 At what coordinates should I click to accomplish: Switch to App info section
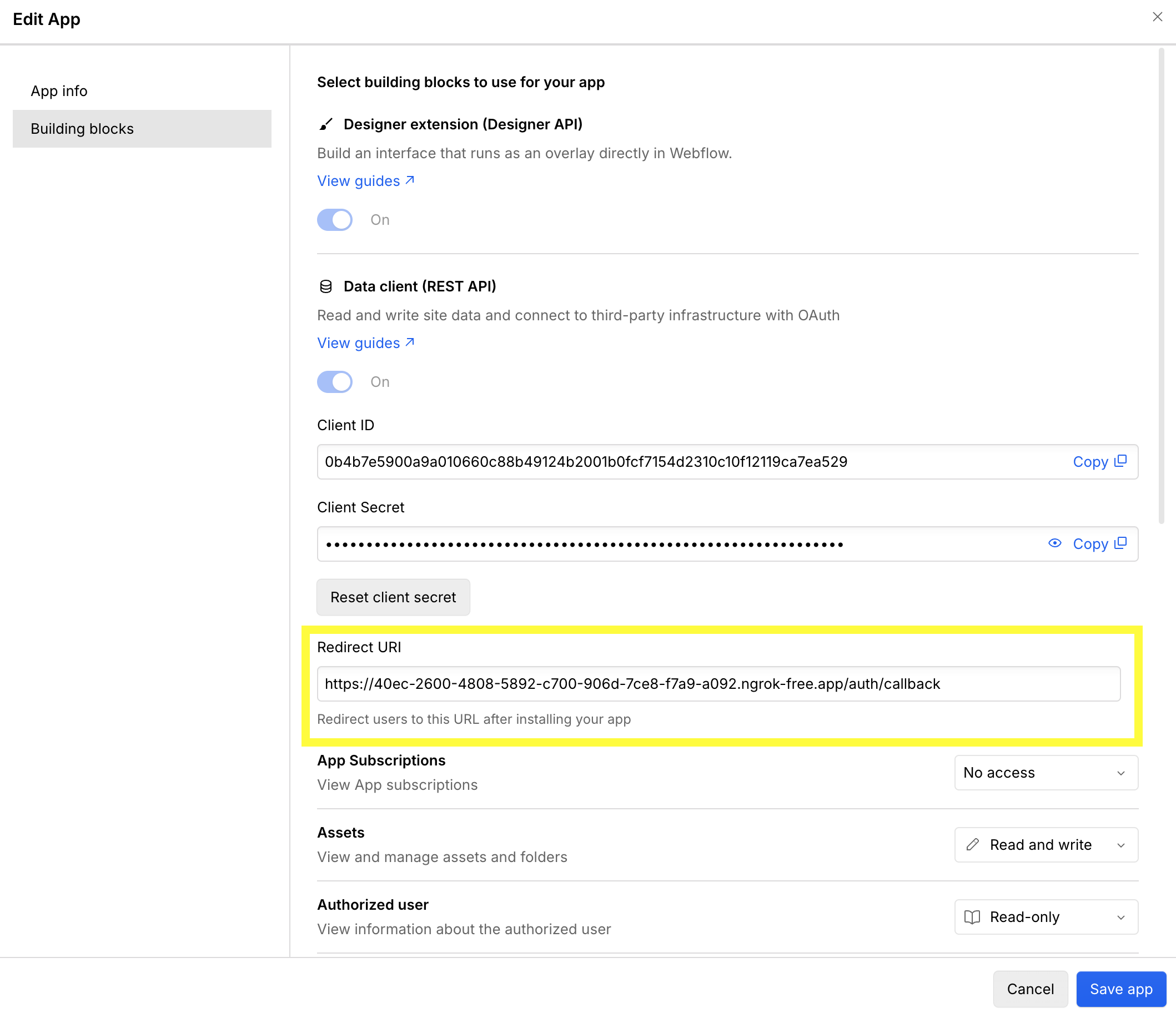(59, 91)
